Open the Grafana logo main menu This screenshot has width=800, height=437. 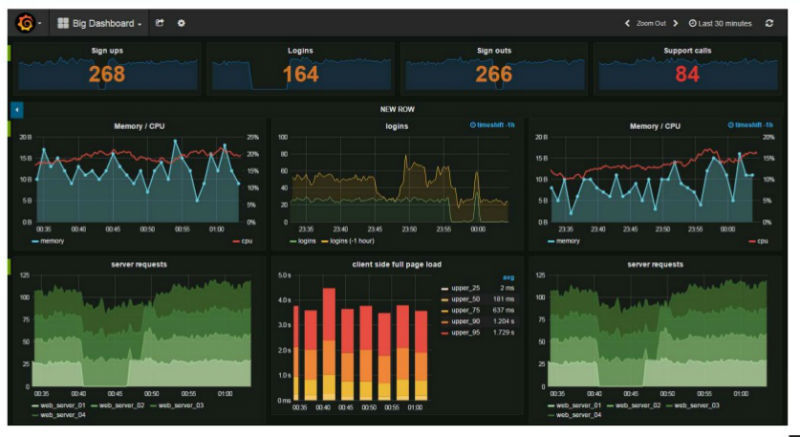26,23
